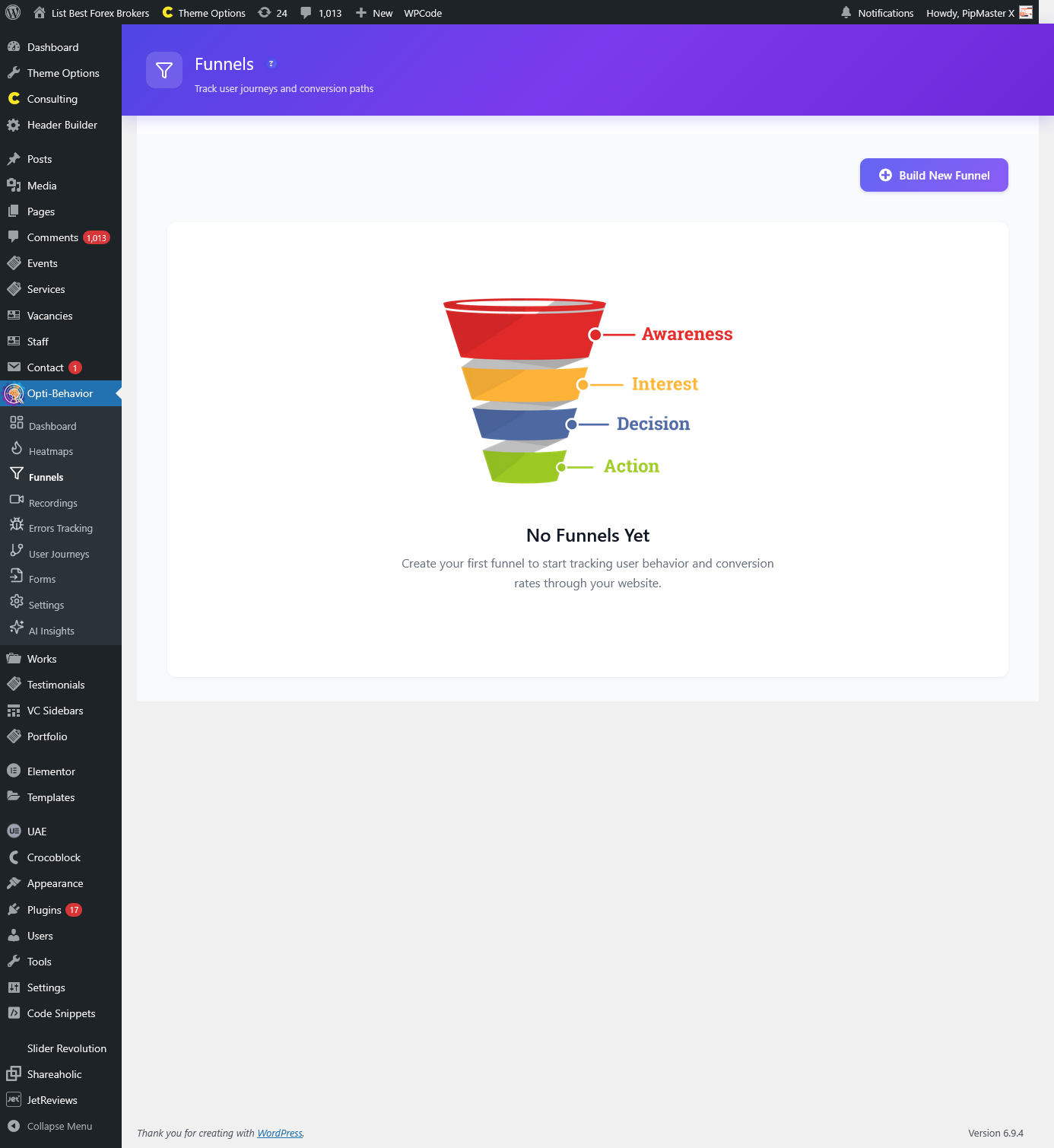Click the WordPress logo in admin bar
This screenshot has width=1054, height=1148.
pos(12,12)
